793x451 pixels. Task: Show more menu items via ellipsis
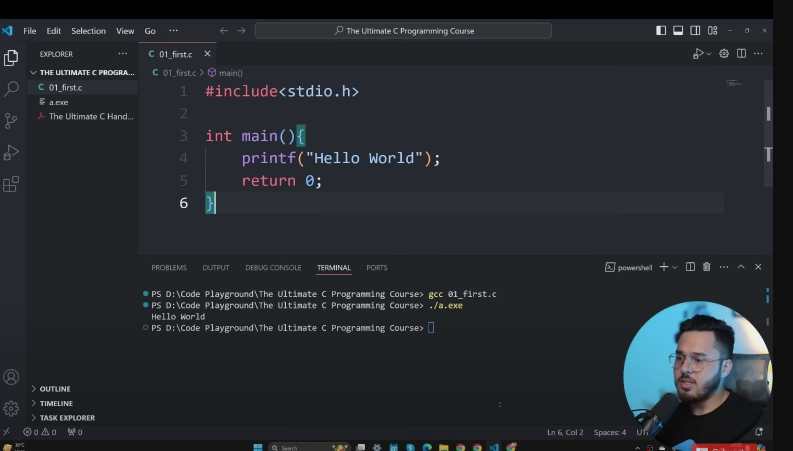pyautogui.click(x=173, y=31)
